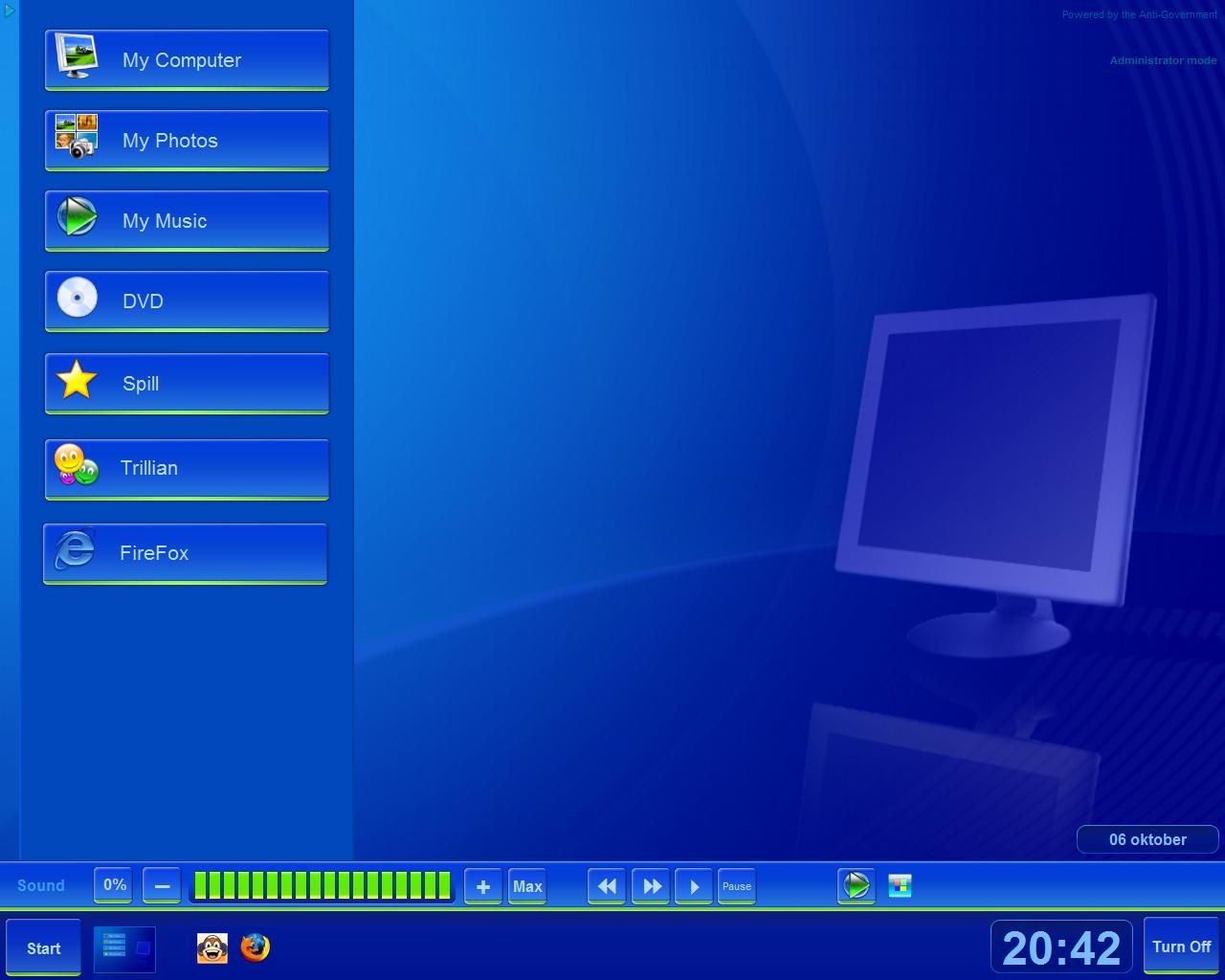This screenshot has width=1225, height=980.
Task: Open the DVD launcher button
Action: (x=187, y=301)
